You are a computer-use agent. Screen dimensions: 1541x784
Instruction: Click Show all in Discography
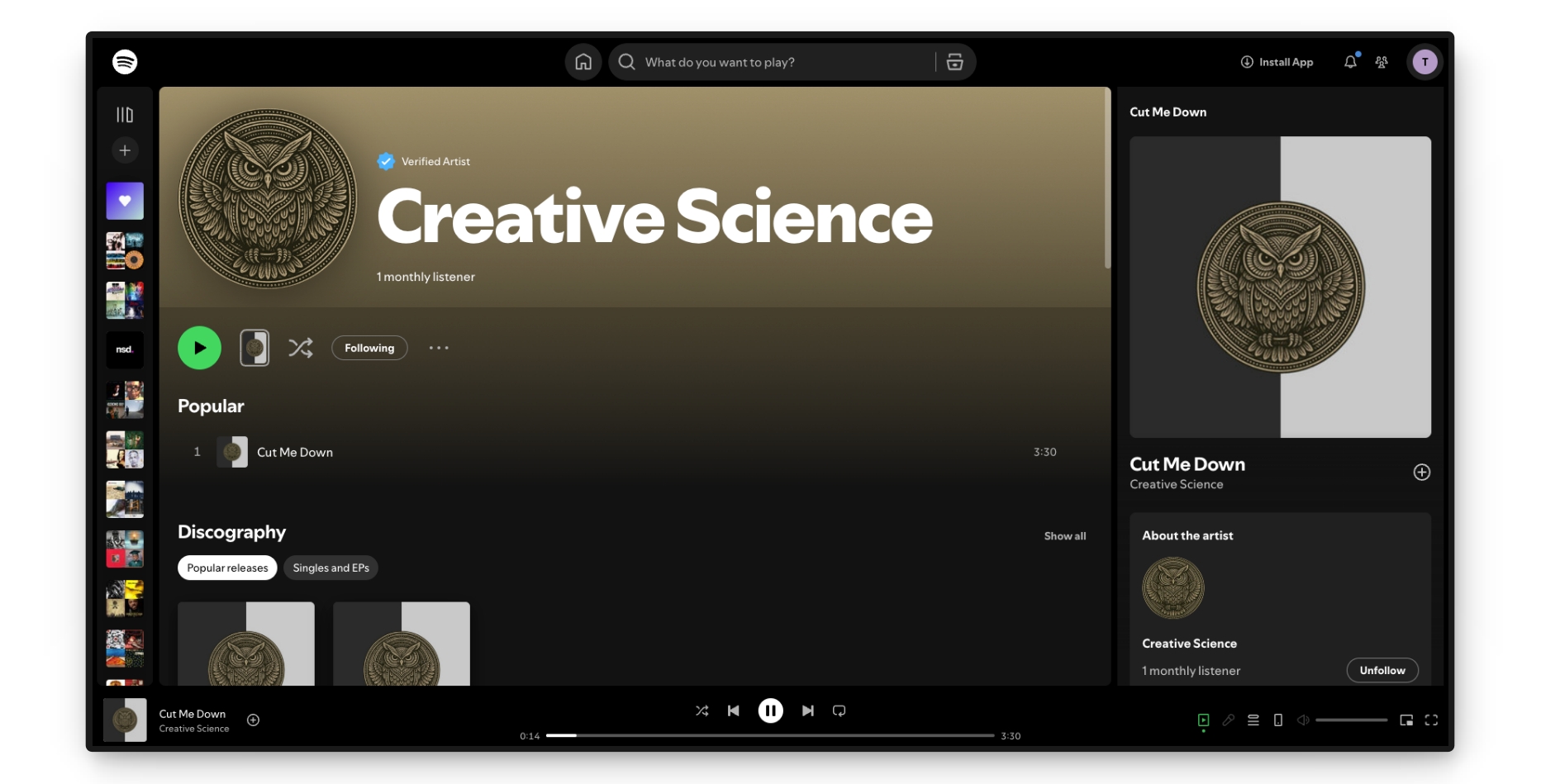1064,536
